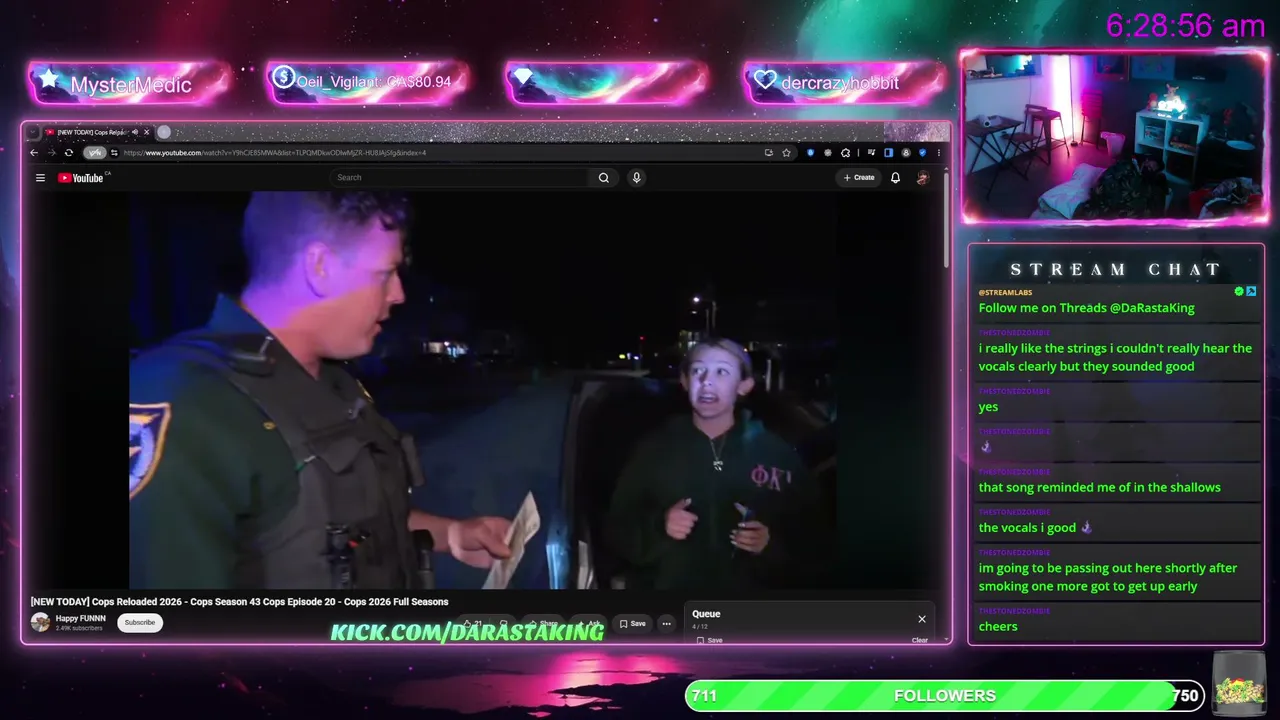Toggle the browser side panel
This screenshot has width=1280, height=720.
888,153
